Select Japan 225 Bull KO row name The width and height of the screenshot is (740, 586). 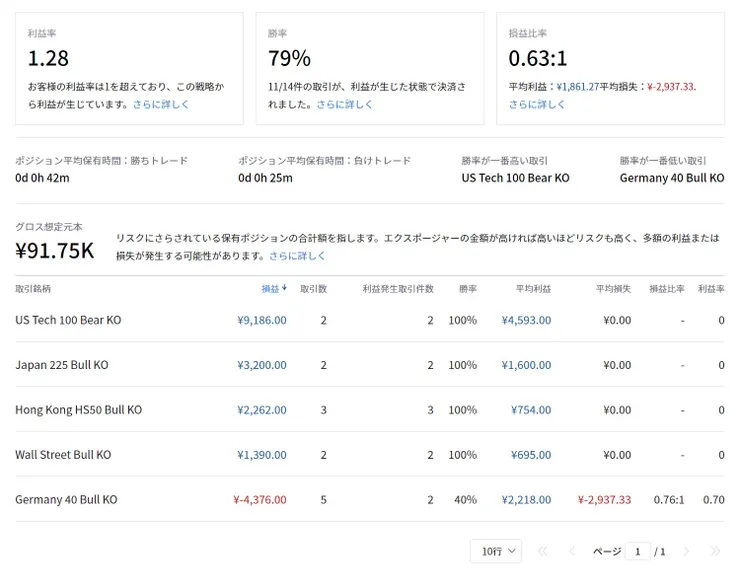pos(62,365)
